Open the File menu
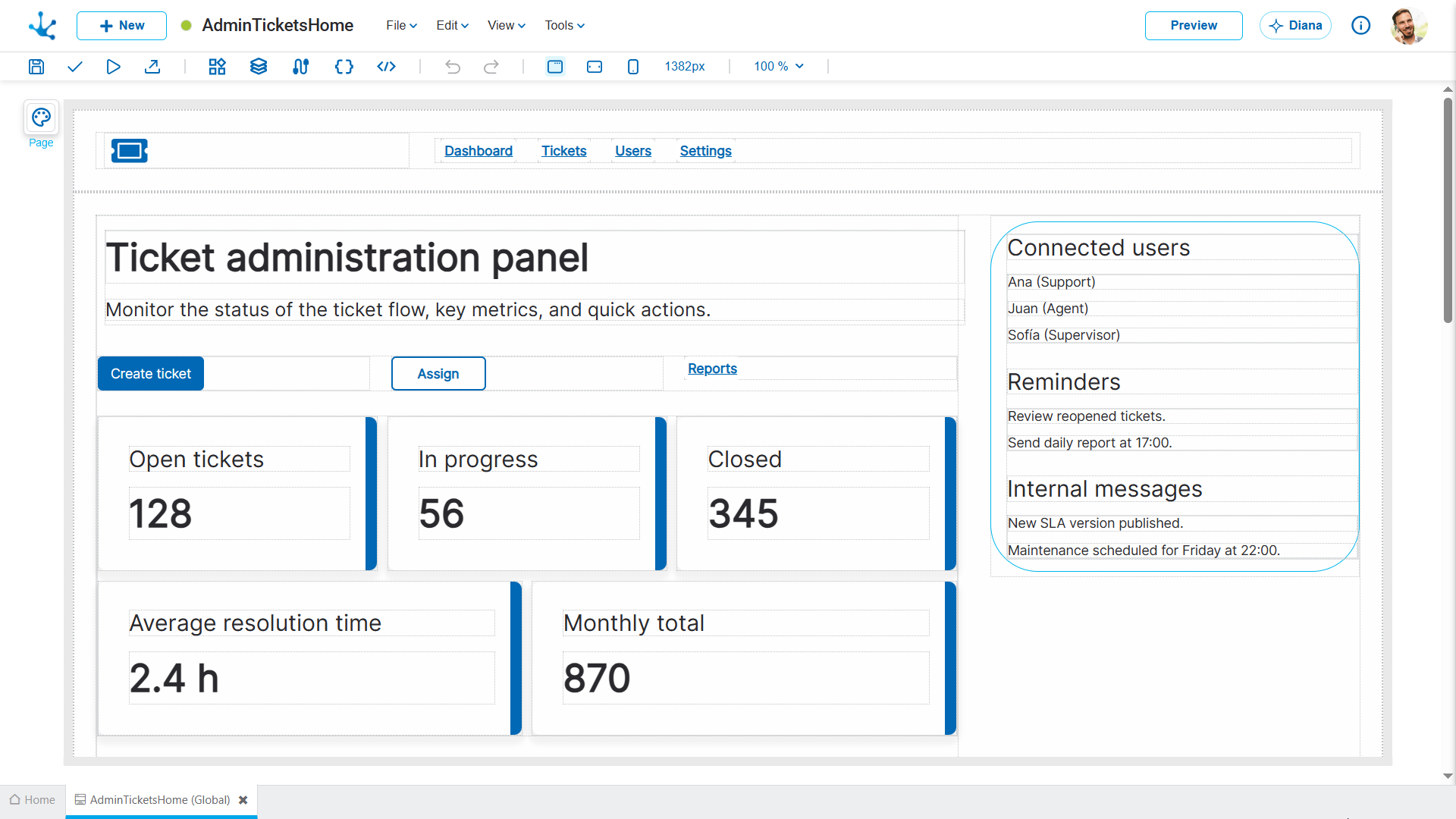Screen dimensions: 1456x819 click(401, 25)
